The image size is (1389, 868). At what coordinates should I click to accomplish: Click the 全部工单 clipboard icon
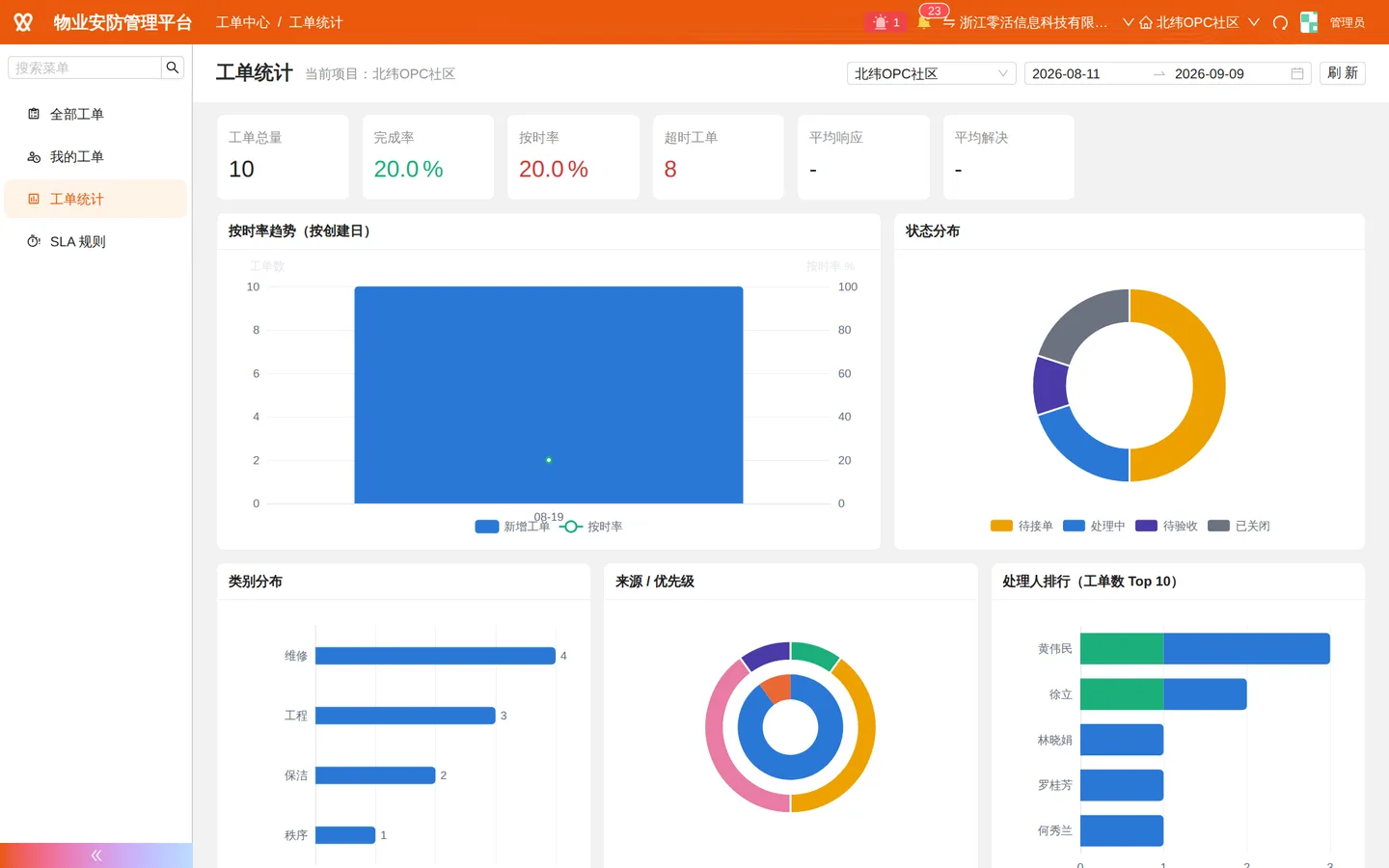(x=34, y=114)
